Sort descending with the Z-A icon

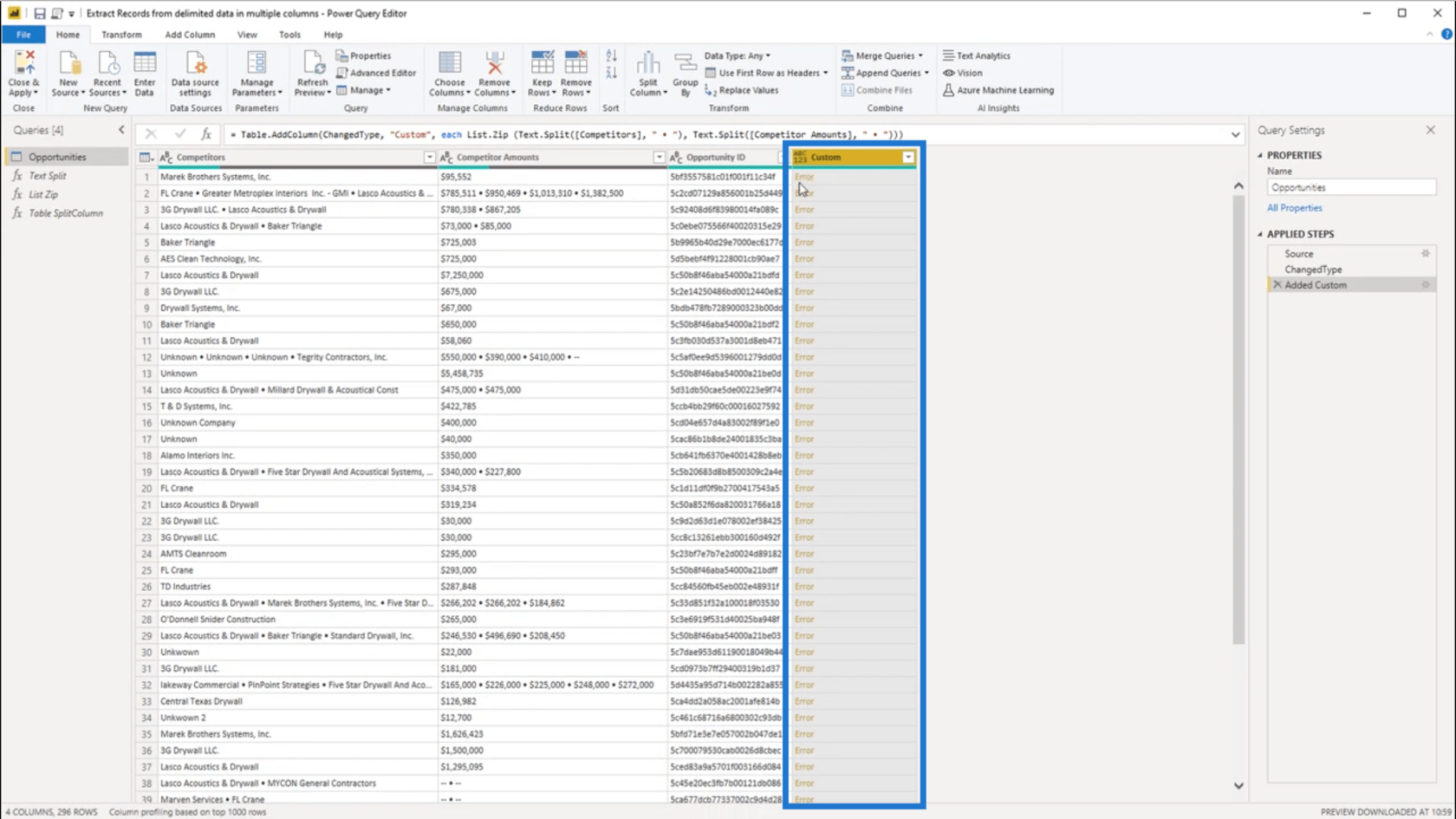(611, 73)
